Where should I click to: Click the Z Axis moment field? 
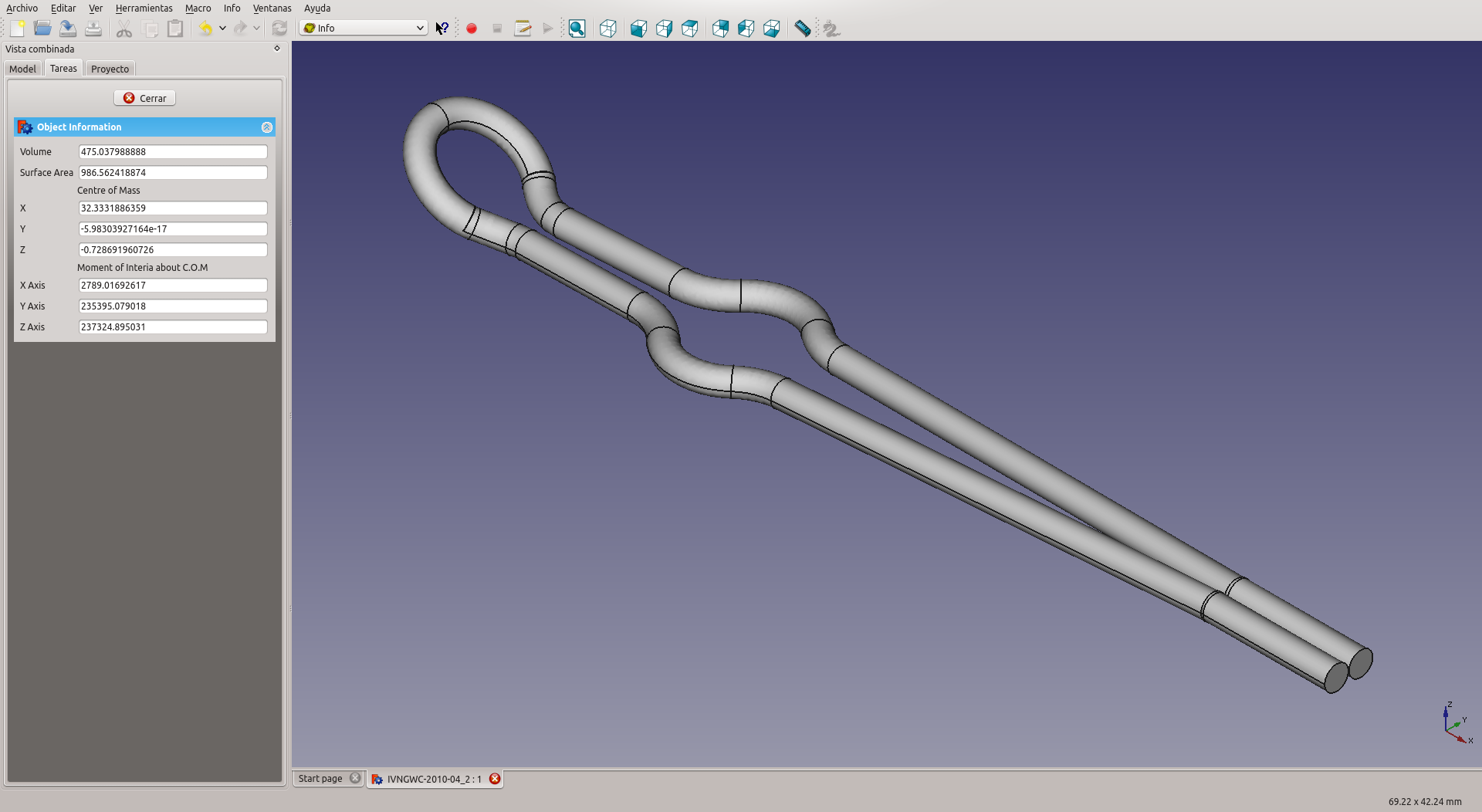point(173,327)
